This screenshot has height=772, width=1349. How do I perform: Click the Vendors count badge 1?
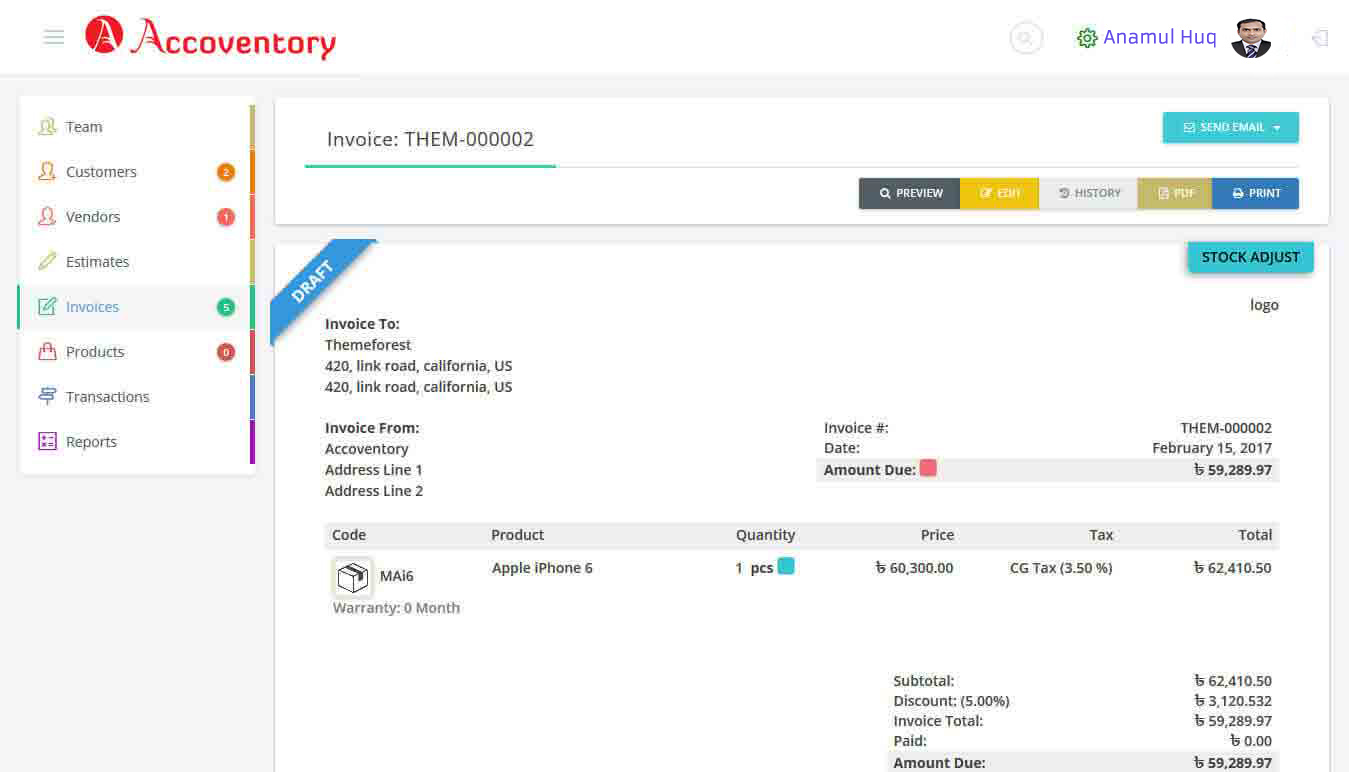click(226, 217)
